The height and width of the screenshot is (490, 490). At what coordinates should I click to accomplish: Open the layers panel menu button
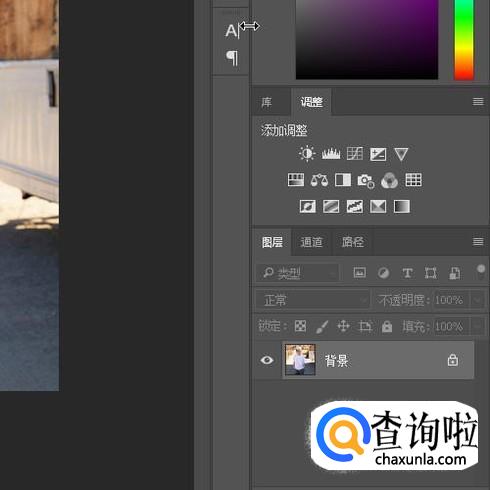pyautogui.click(x=478, y=241)
